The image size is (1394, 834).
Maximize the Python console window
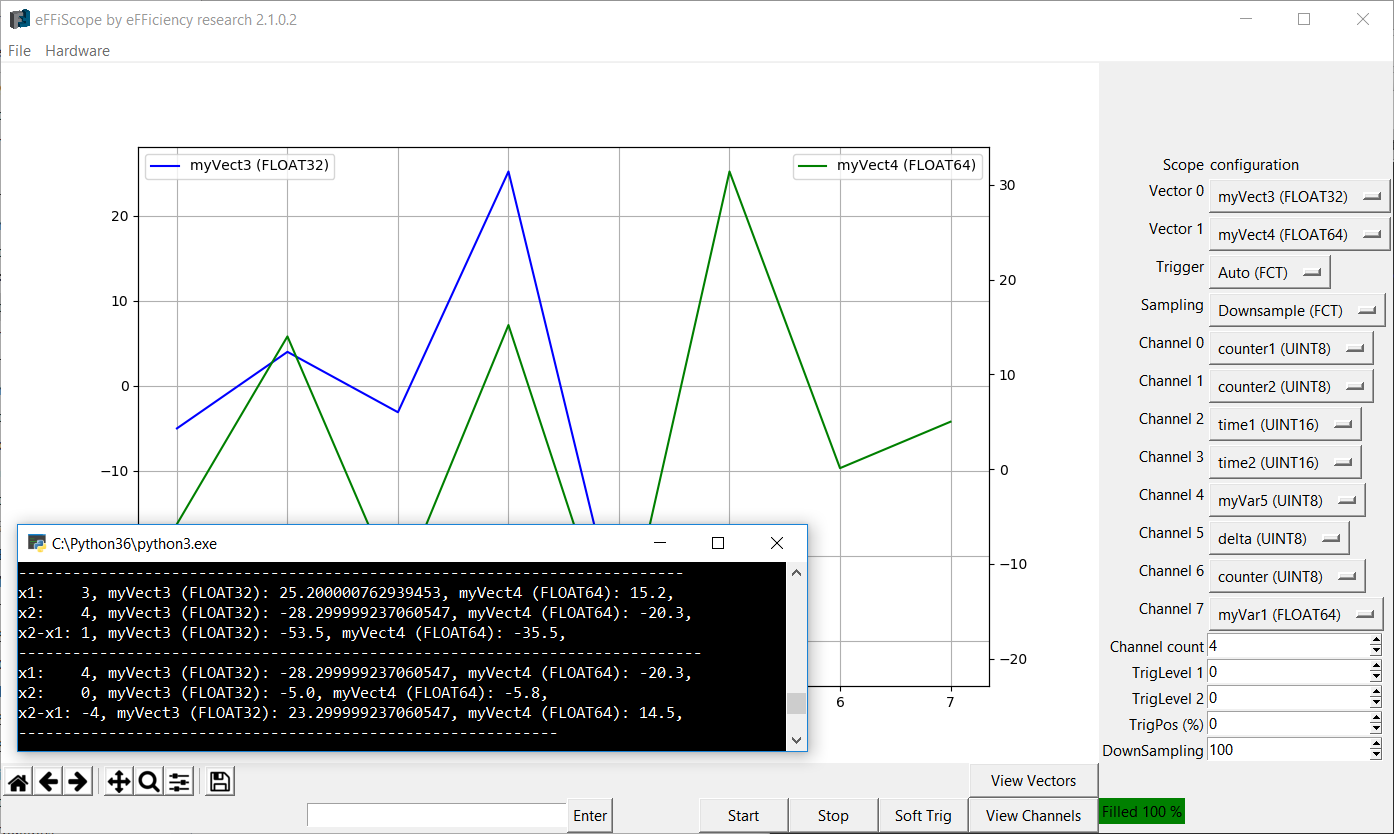[717, 543]
